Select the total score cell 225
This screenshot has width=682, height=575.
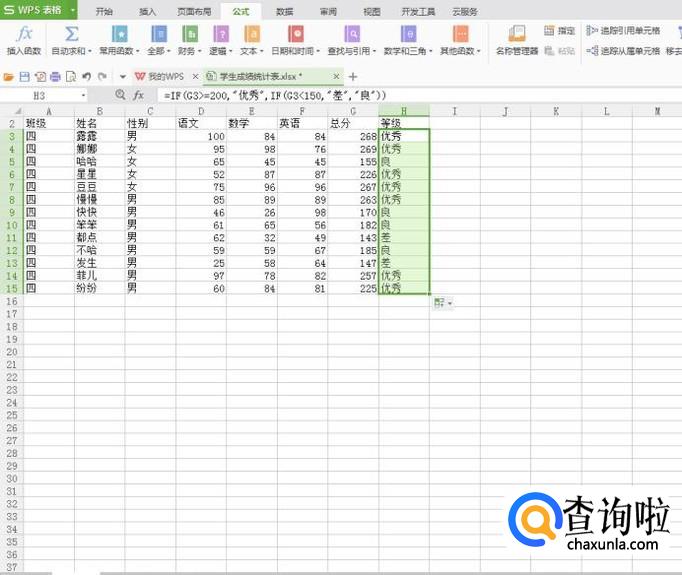[x=353, y=288]
